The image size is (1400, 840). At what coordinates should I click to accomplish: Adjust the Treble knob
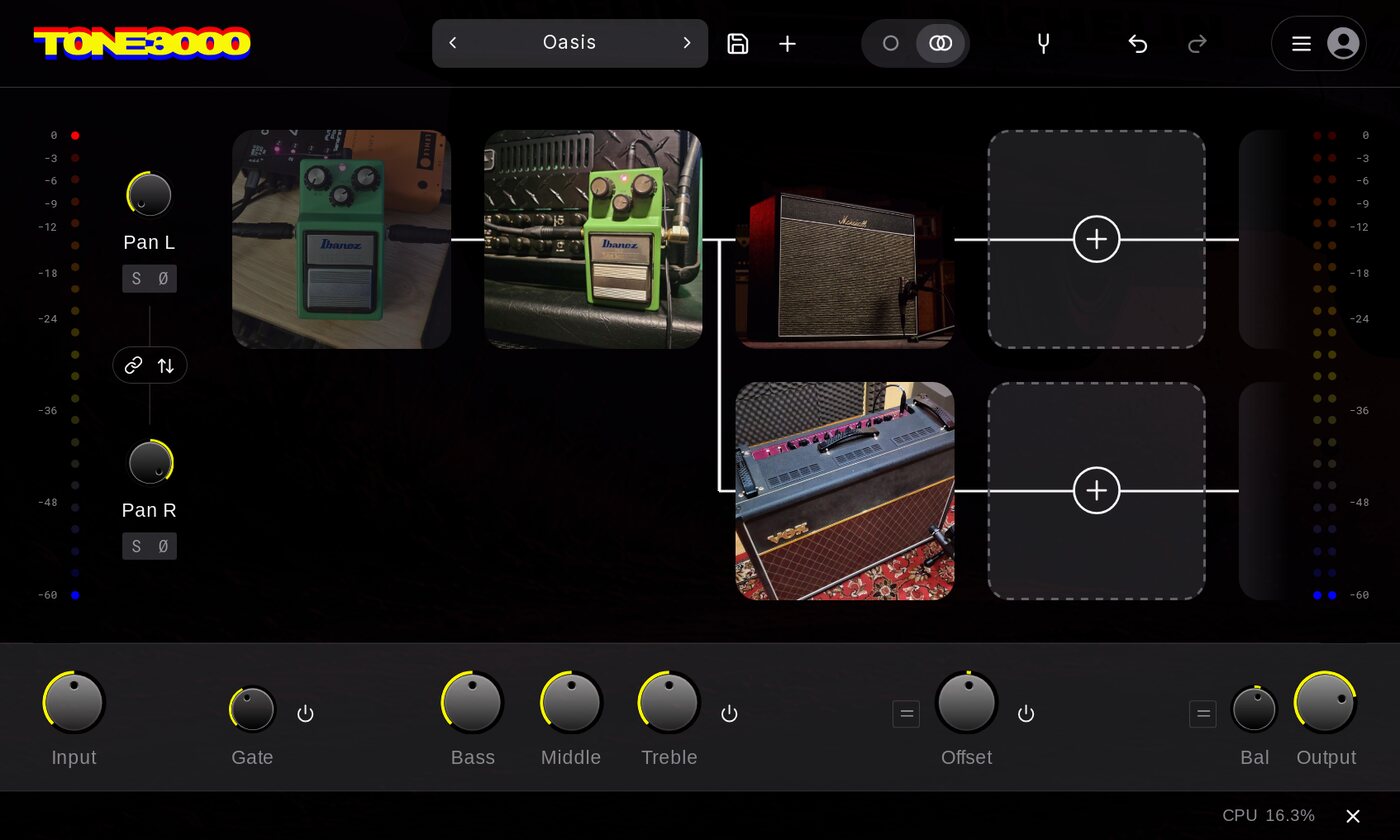point(669,702)
